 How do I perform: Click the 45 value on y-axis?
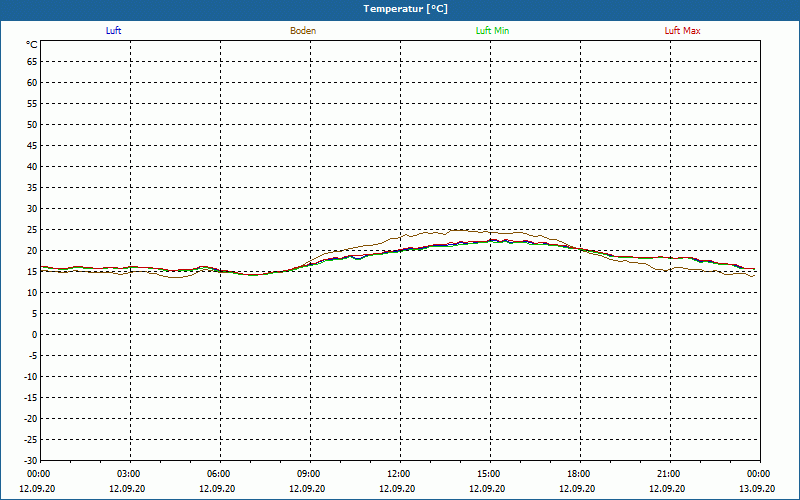(x=32, y=145)
